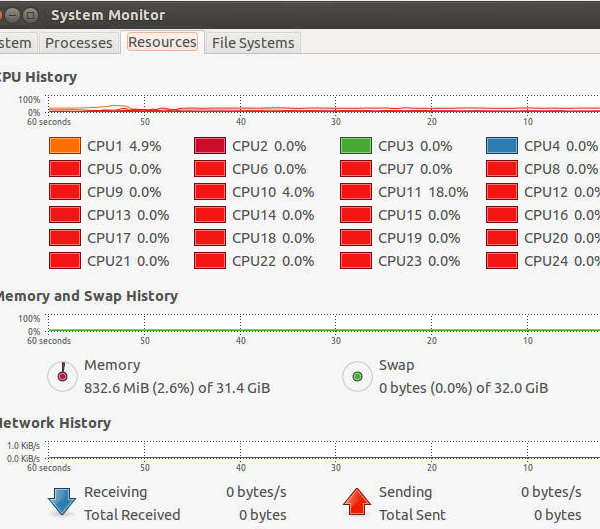The width and height of the screenshot is (600, 529).
Task: Change the CPU7 graph color swatch
Action: tap(356, 169)
